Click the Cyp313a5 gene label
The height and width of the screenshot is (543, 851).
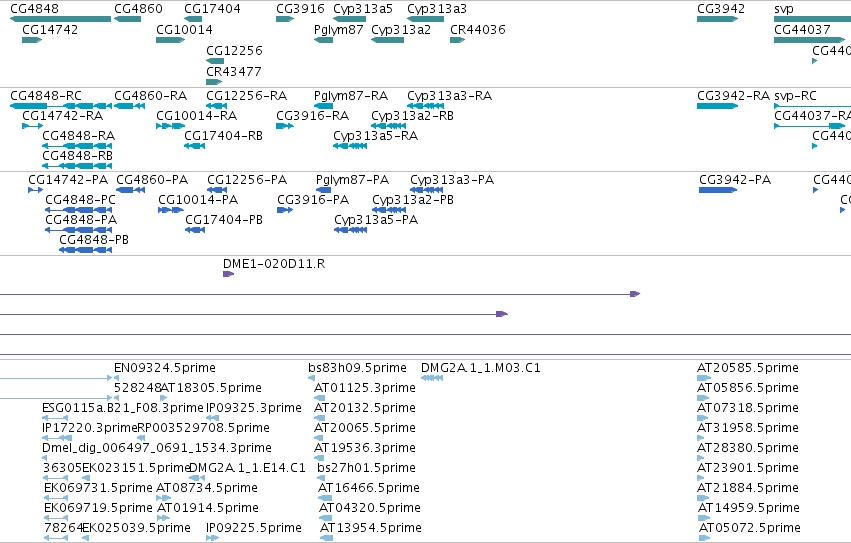tap(363, 9)
